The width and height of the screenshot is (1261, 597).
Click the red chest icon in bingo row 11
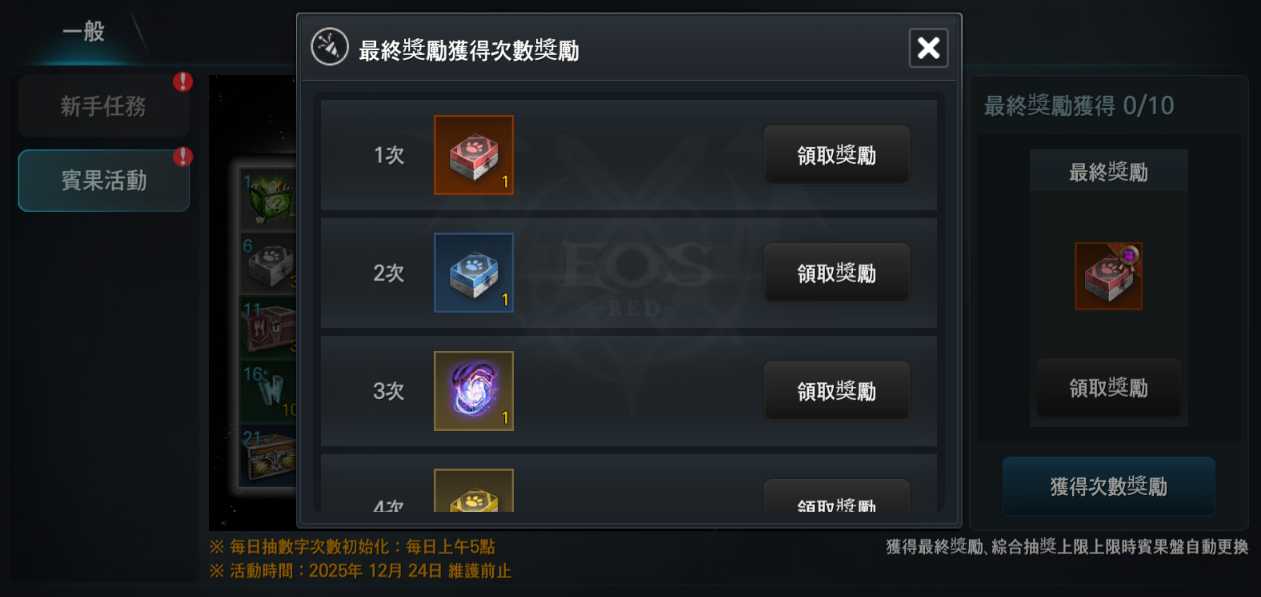(271, 328)
